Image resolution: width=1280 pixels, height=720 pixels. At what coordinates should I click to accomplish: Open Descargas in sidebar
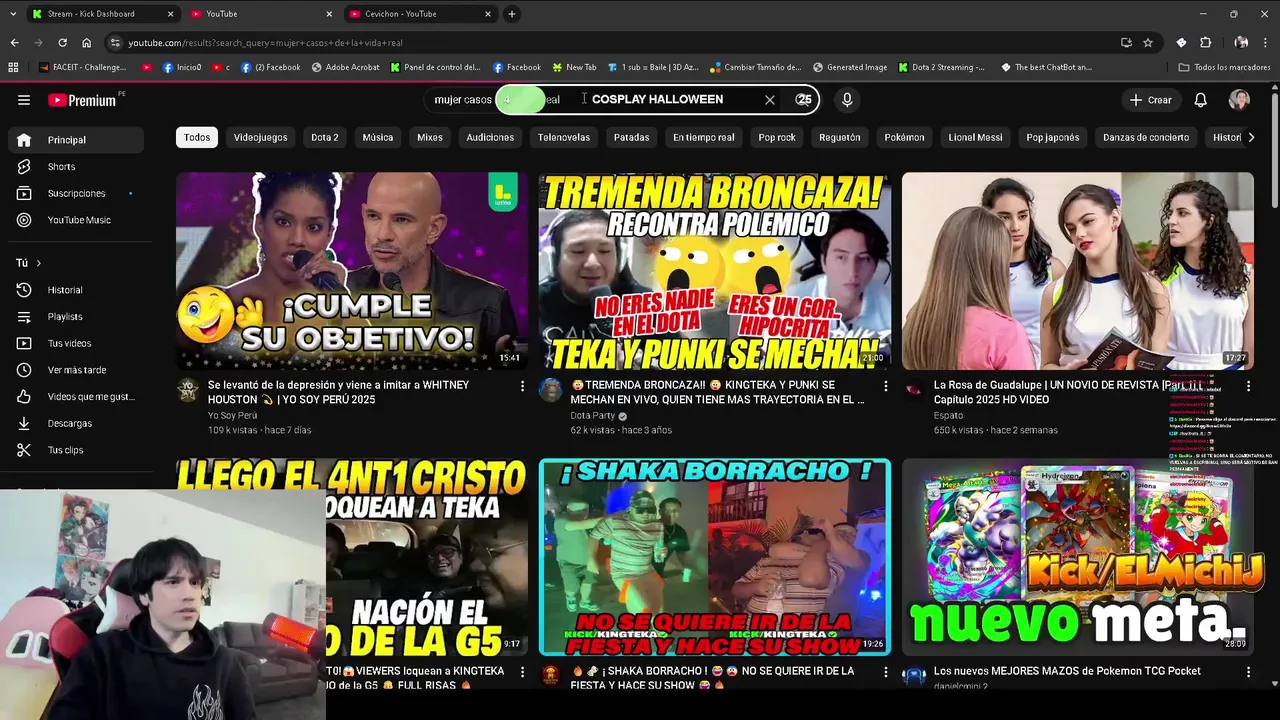(x=76, y=423)
